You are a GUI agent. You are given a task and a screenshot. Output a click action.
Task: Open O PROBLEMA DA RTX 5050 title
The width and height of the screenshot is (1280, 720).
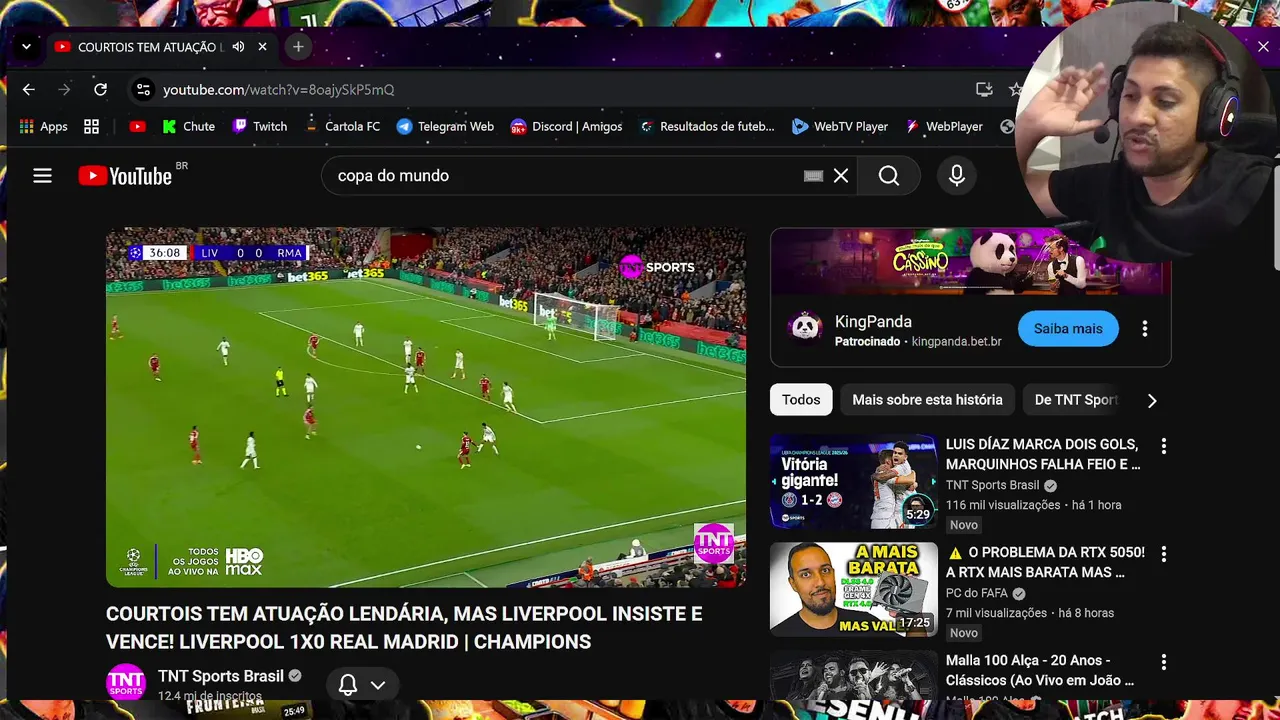1045,562
